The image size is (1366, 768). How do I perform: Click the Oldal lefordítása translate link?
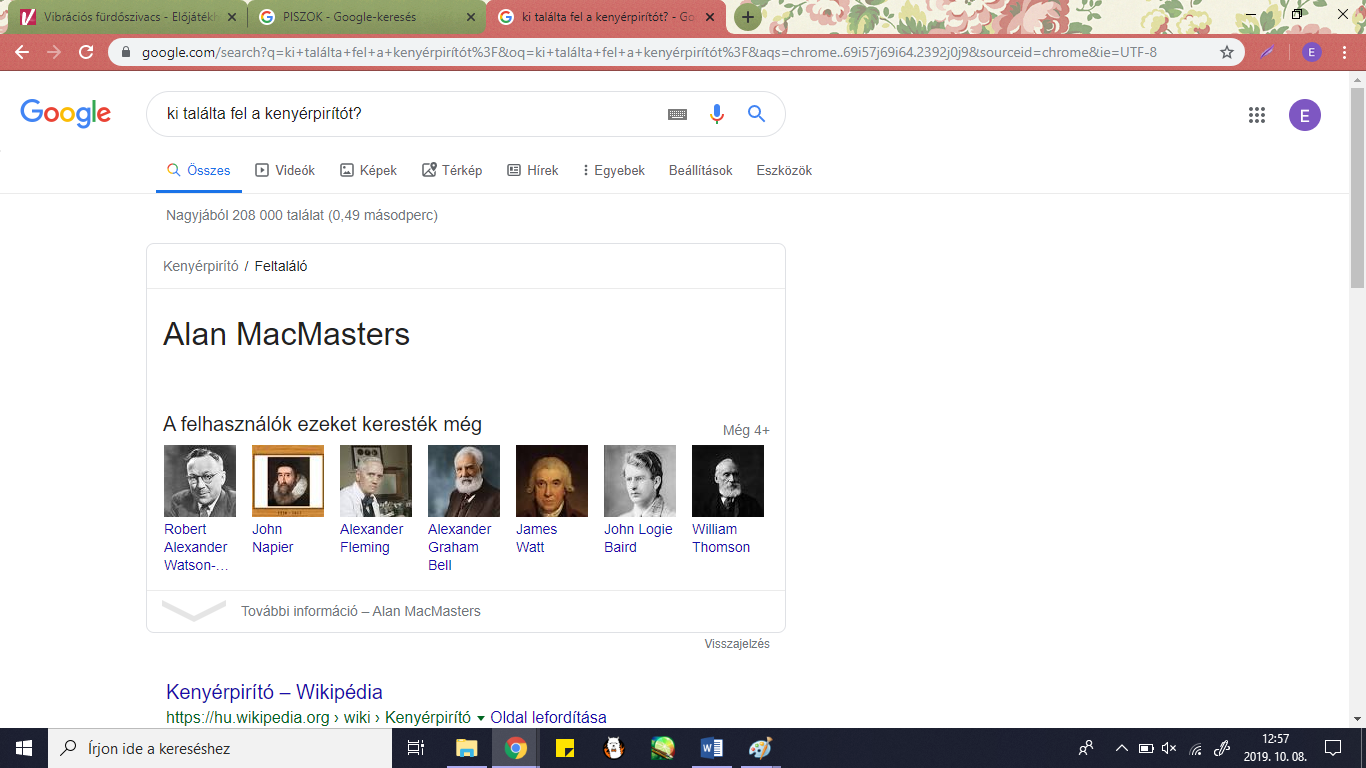click(548, 718)
